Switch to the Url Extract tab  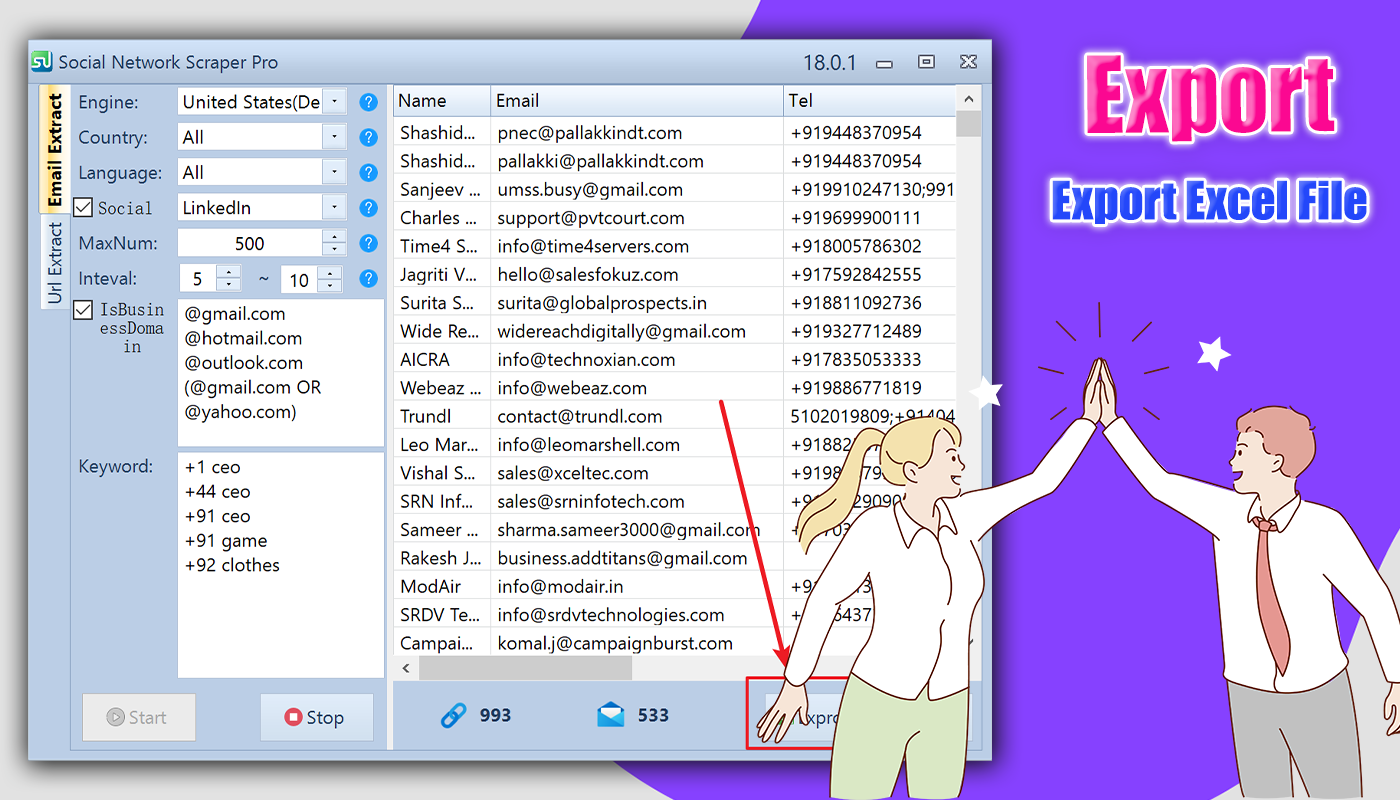tap(55, 262)
